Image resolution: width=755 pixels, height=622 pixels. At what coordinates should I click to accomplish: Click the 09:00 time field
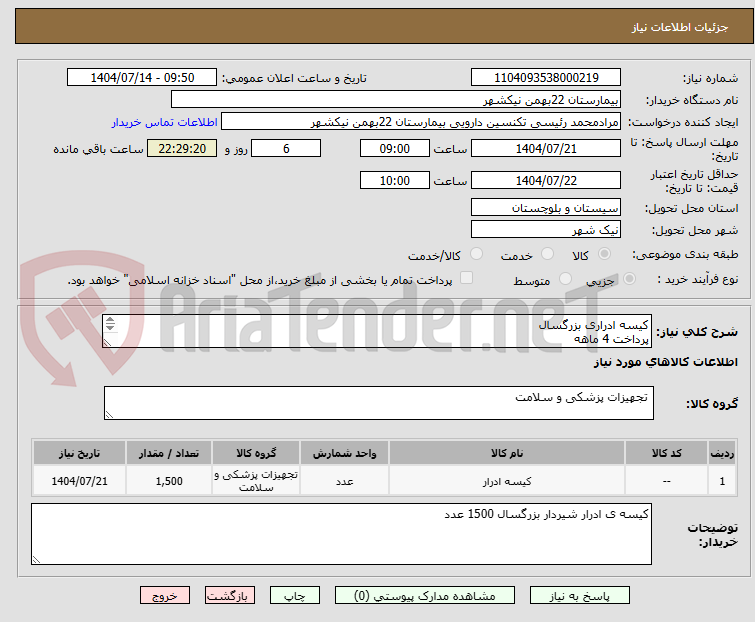pos(394,148)
